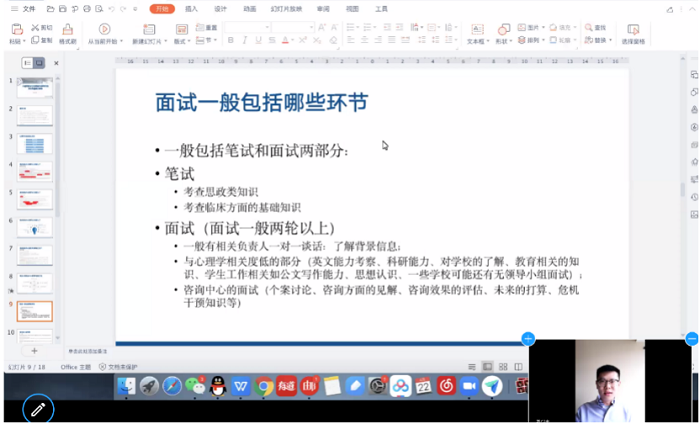Viewport: 700px width, 424px height.
Task: Open the Shapes (形状) tool
Action: (502, 30)
